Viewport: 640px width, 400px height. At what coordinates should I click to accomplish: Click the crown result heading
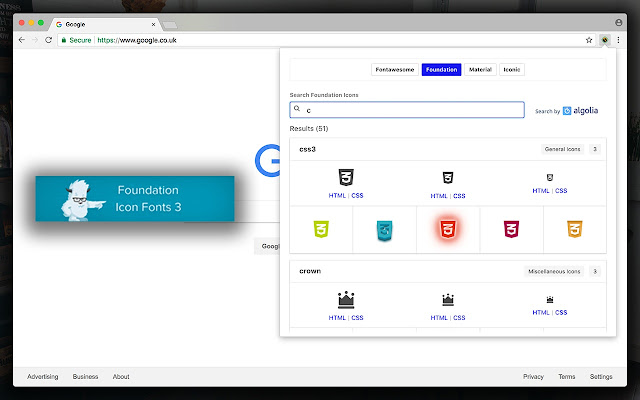tap(310, 271)
